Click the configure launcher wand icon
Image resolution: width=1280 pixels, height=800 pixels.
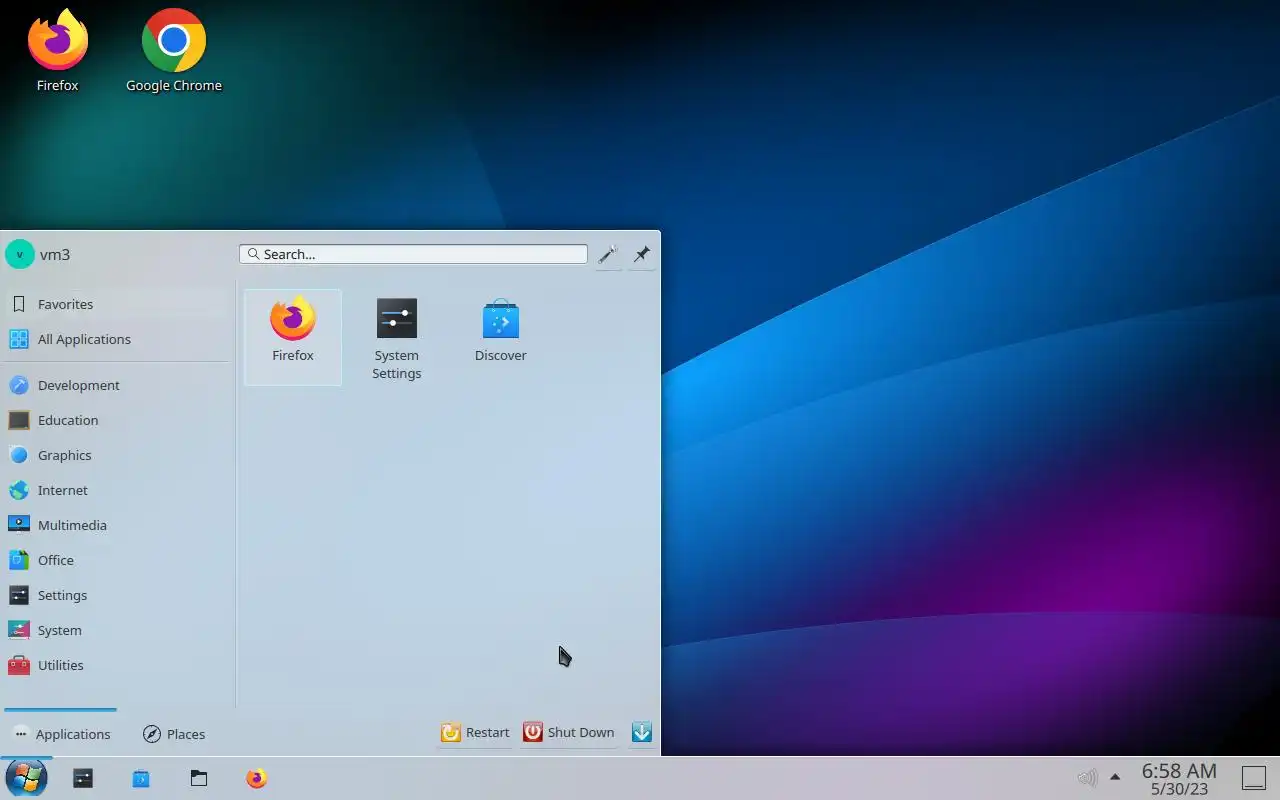click(608, 254)
